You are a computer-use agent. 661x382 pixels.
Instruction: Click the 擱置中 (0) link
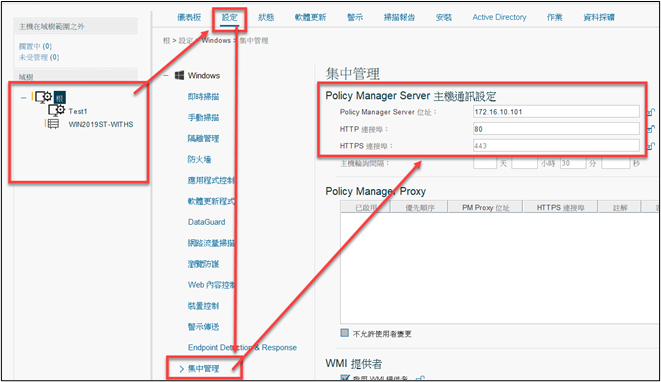35,46
